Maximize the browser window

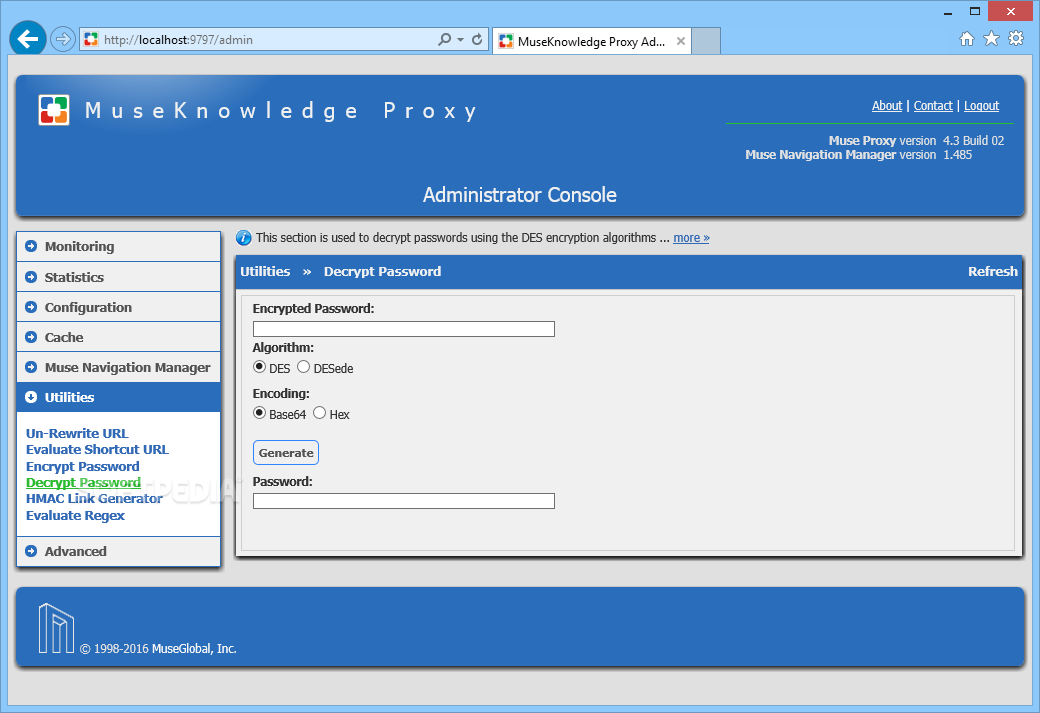pos(974,11)
